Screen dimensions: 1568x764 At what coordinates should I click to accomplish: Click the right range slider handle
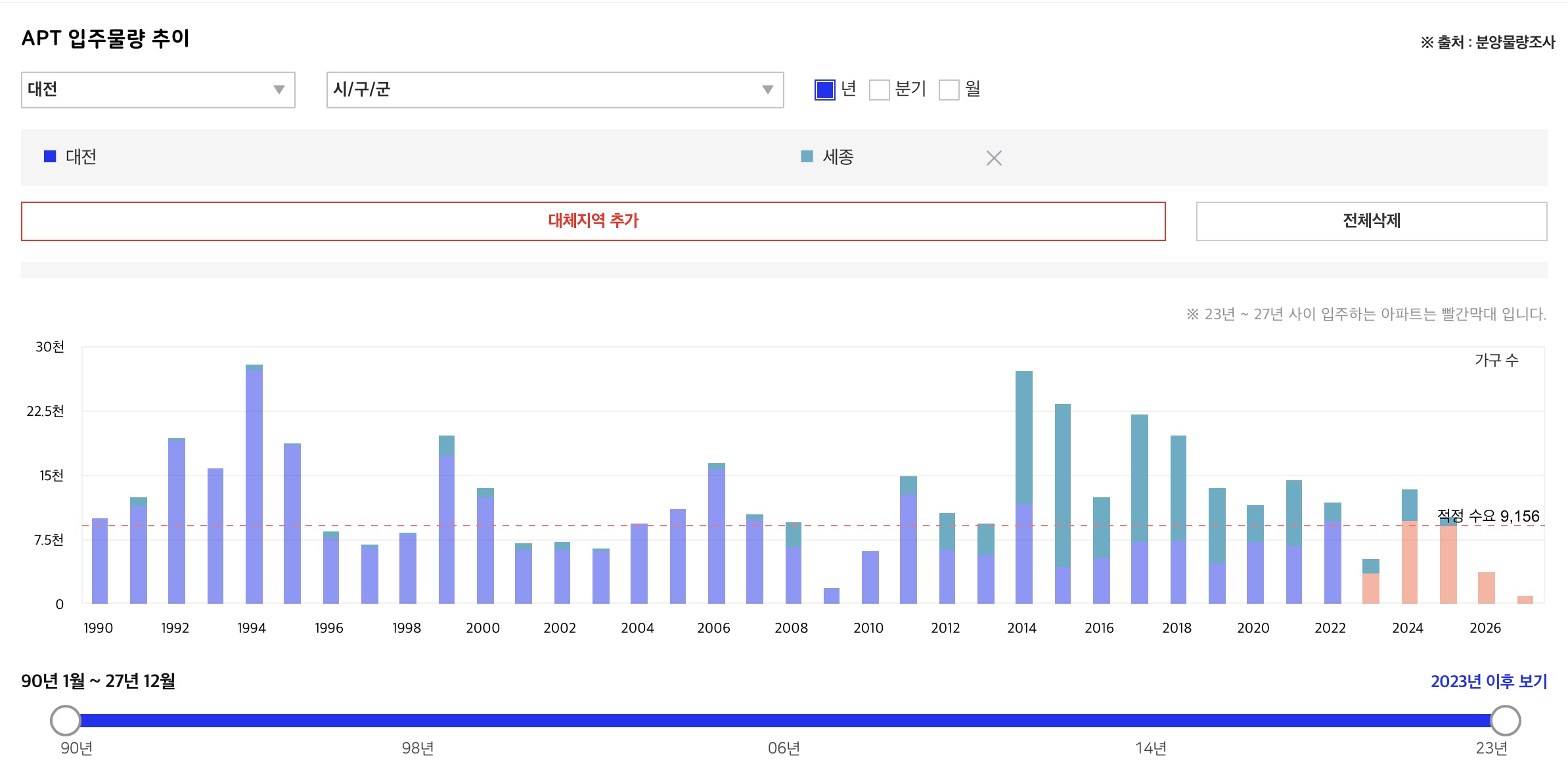pos(1505,721)
